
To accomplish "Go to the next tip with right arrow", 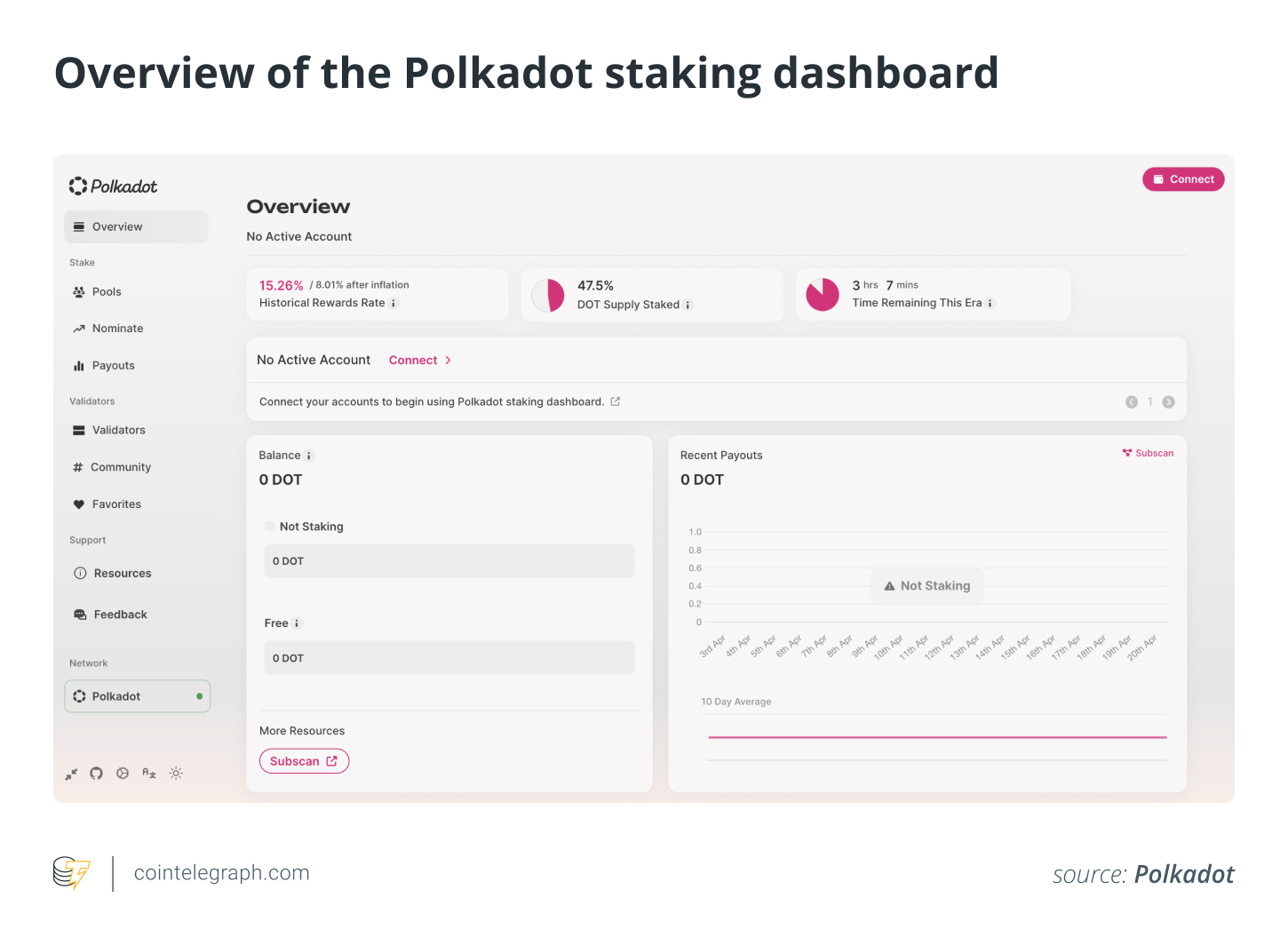I will [x=1169, y=402].
